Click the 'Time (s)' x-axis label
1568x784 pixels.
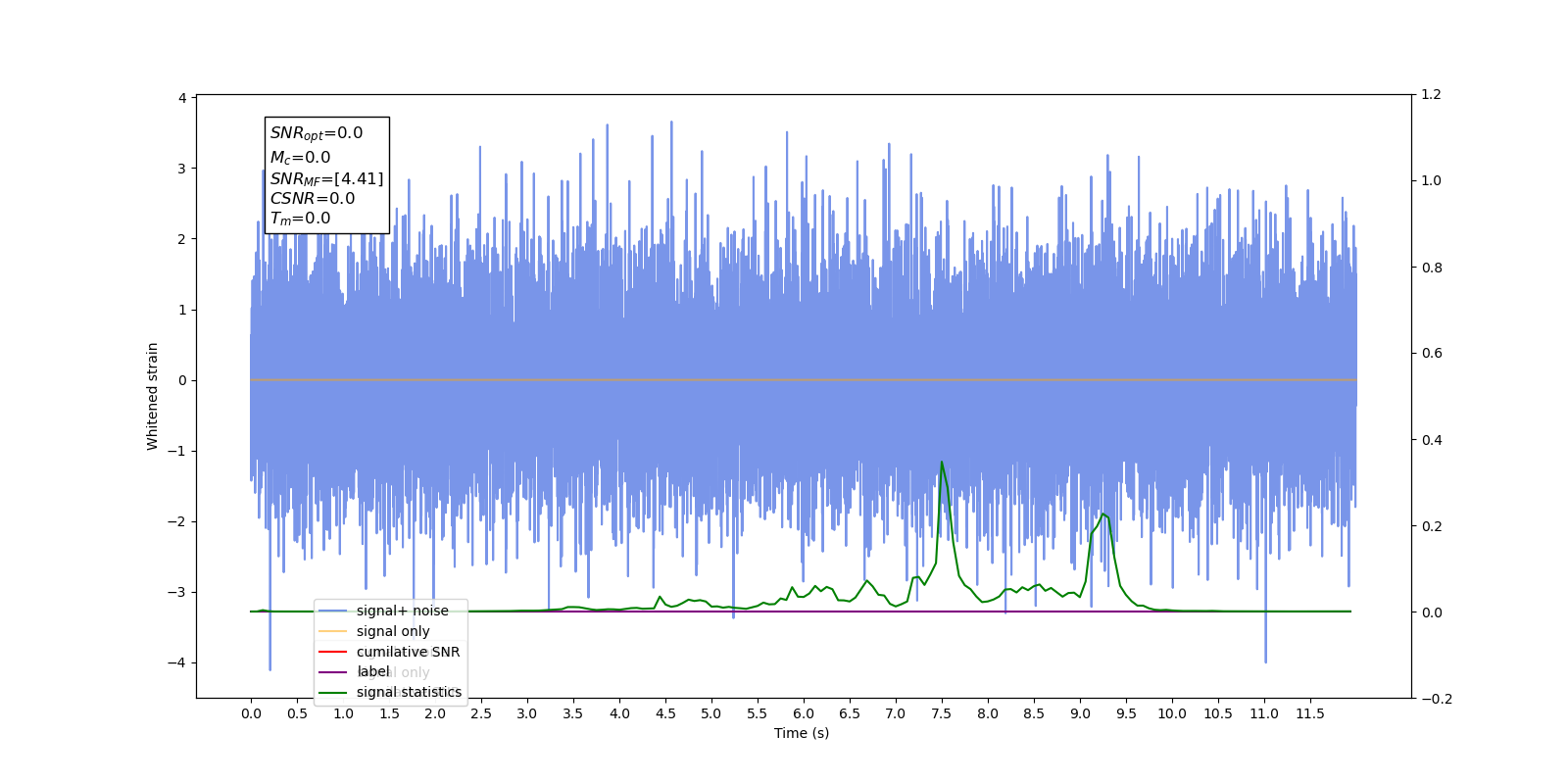(802, 733)
